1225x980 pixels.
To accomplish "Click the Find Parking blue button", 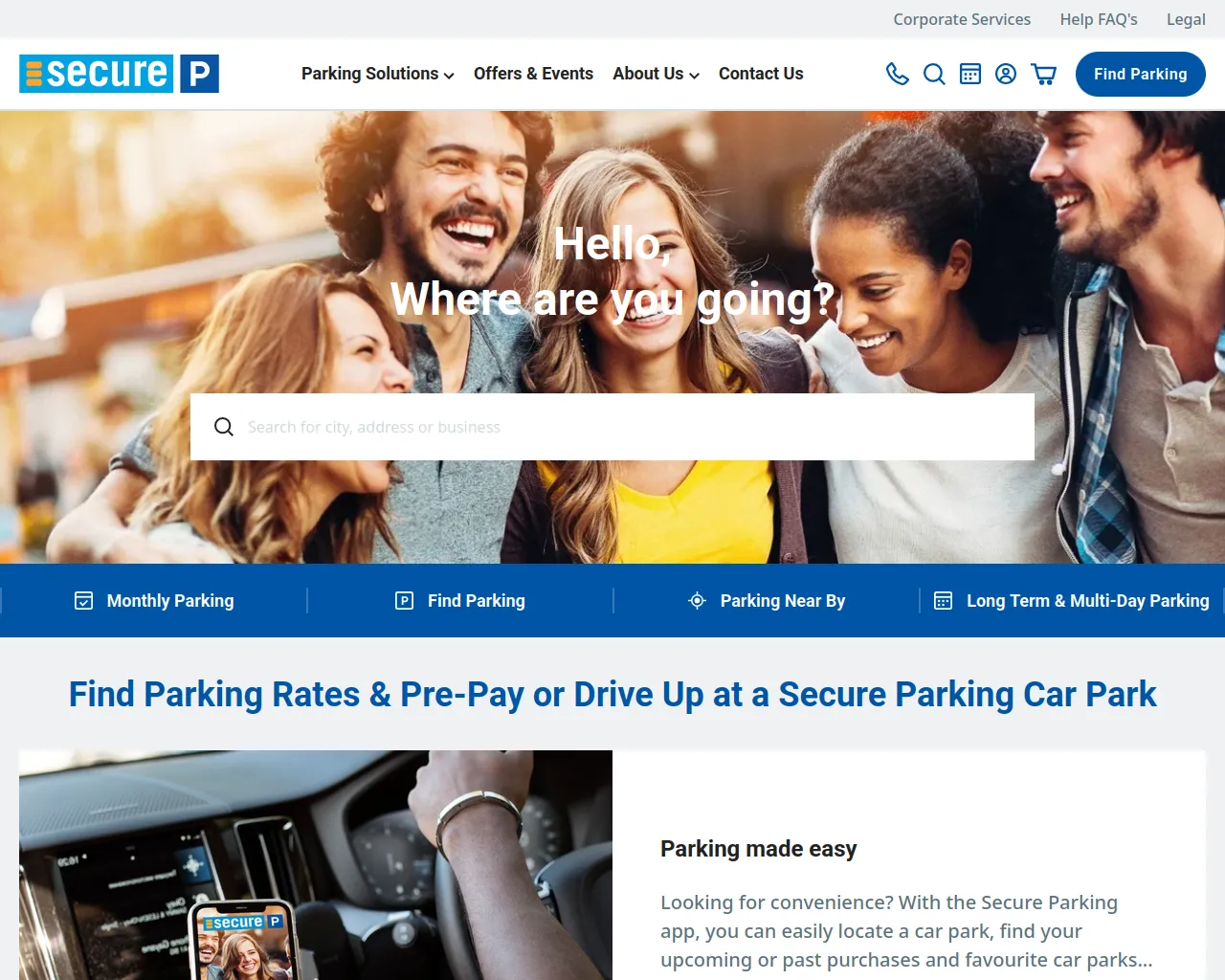I will coord(1141,74).
